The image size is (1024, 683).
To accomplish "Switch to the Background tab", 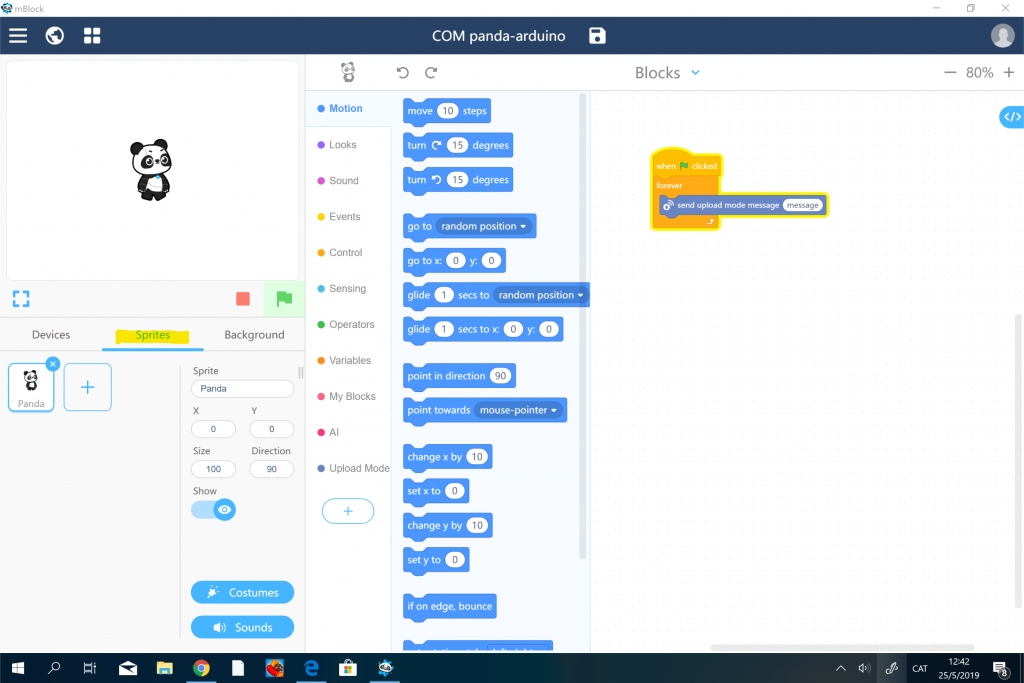I will (254, 335).
